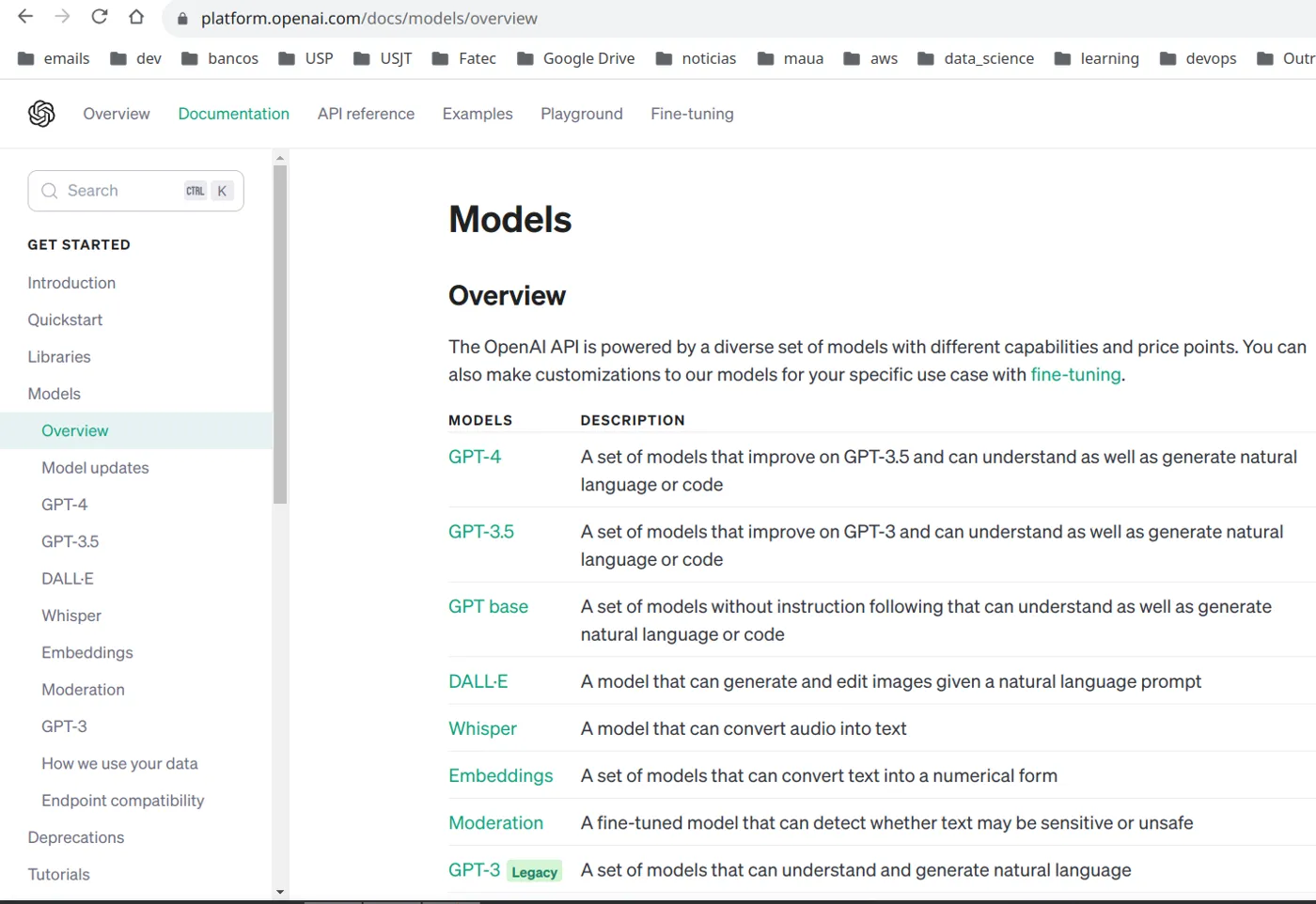Click the browser forward arrow
Viewport: 1316px width, 904px height.
(x=62, y=17)
